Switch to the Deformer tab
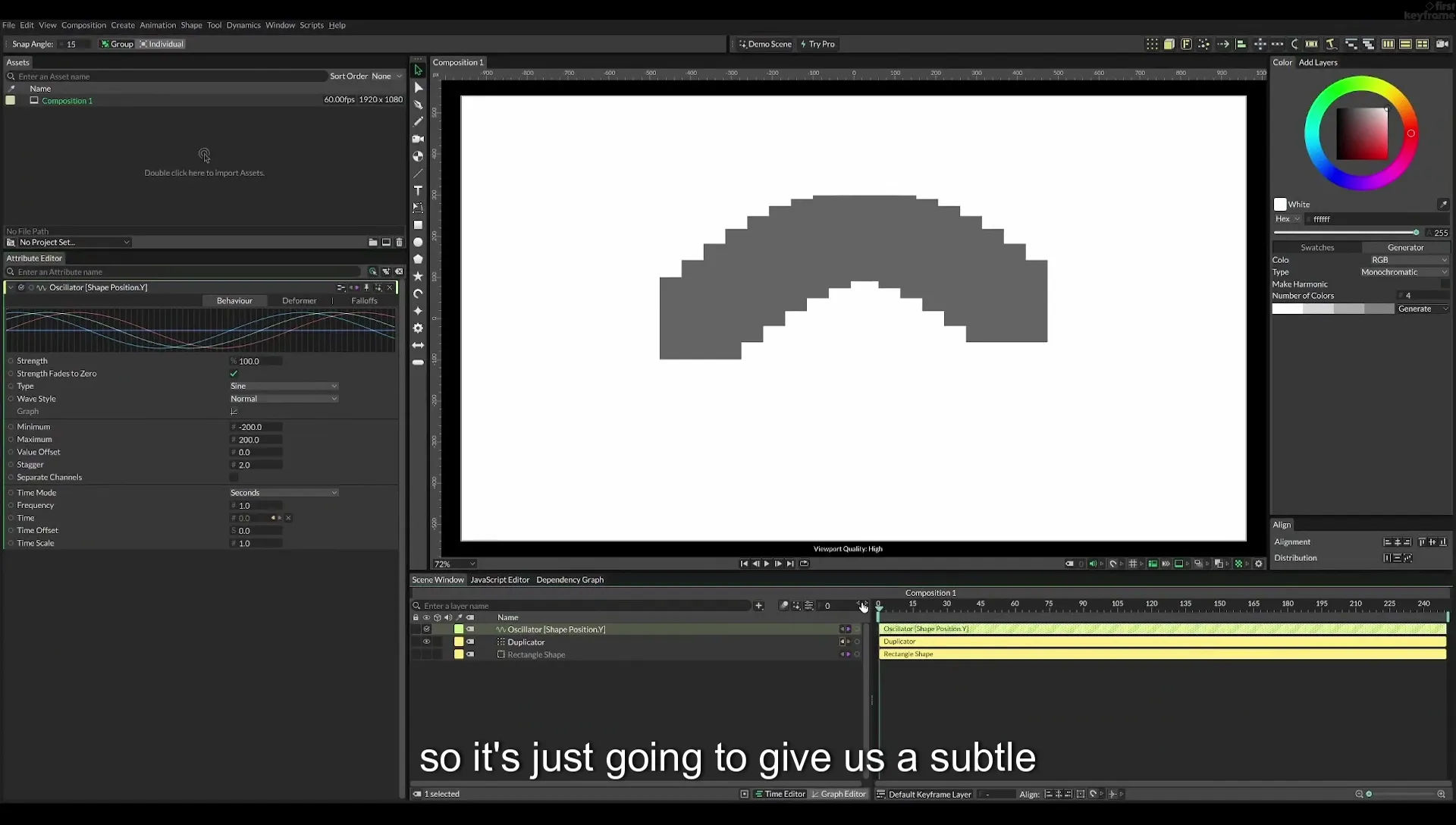 pyautogui.click(x=300, y=301)
